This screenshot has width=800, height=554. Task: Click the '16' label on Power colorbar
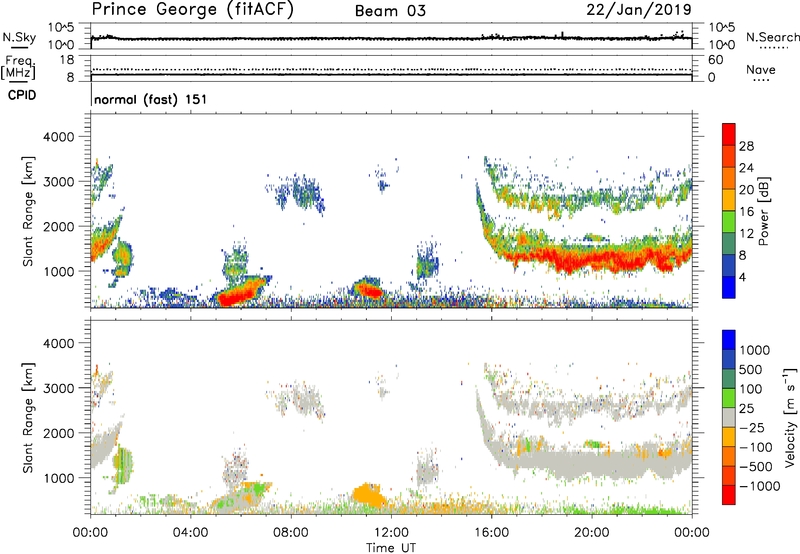(x=746, y=212)
